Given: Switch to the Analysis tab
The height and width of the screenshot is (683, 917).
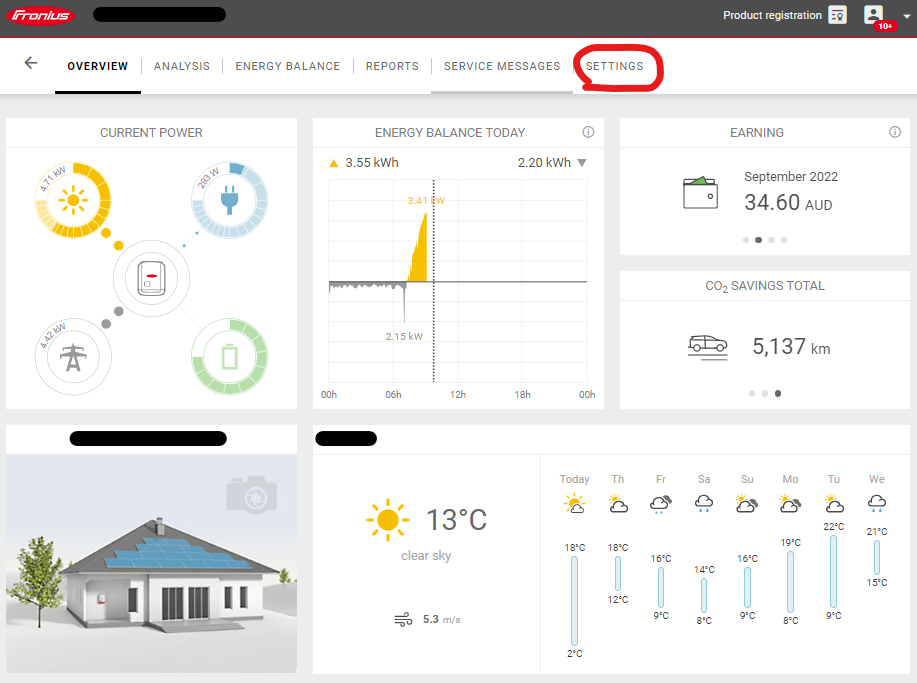Looking at the screenshot, I should coord(182,66).
